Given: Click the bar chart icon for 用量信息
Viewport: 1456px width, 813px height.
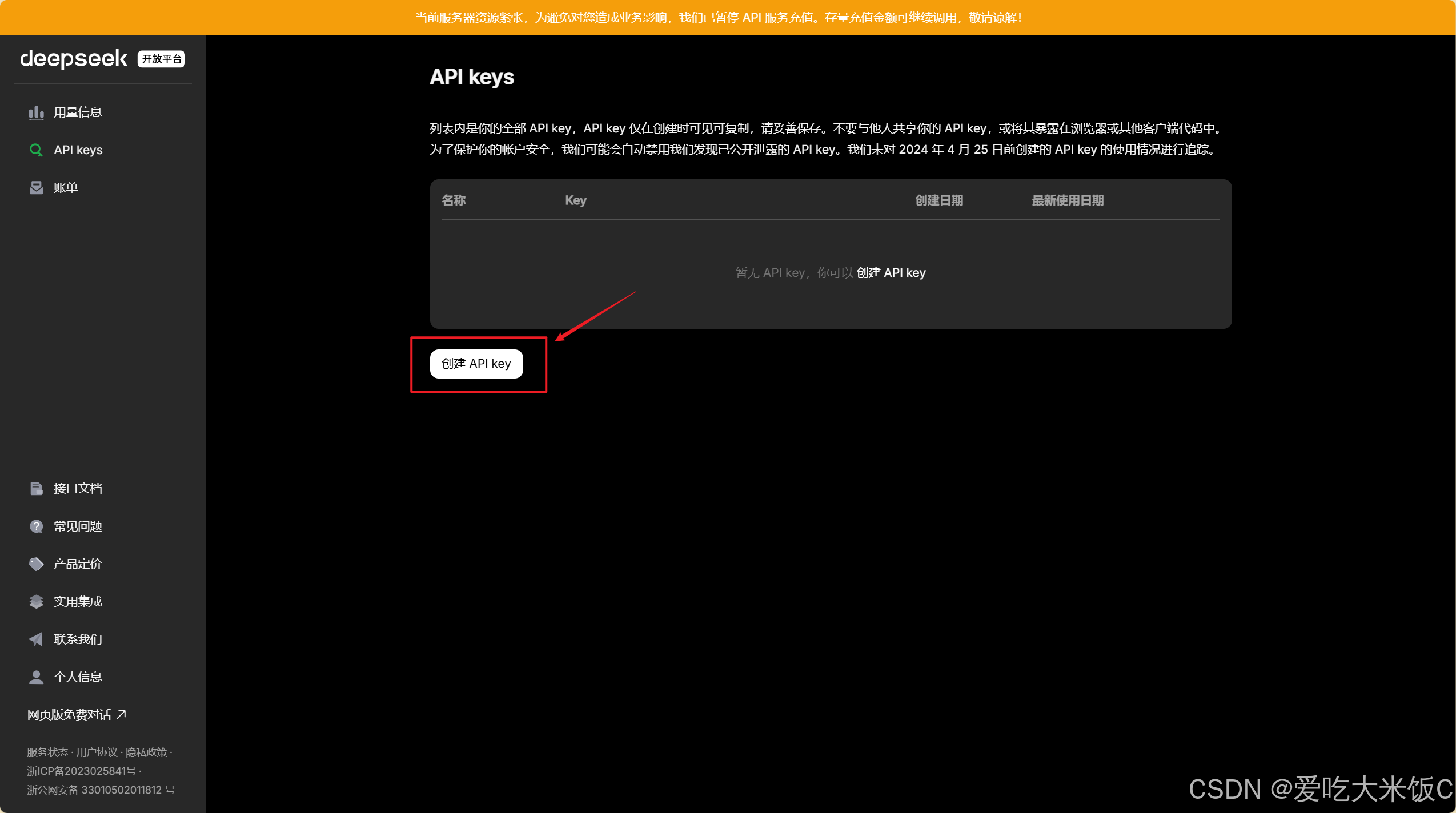Looking at the screenshot, I should click(36, 112).
